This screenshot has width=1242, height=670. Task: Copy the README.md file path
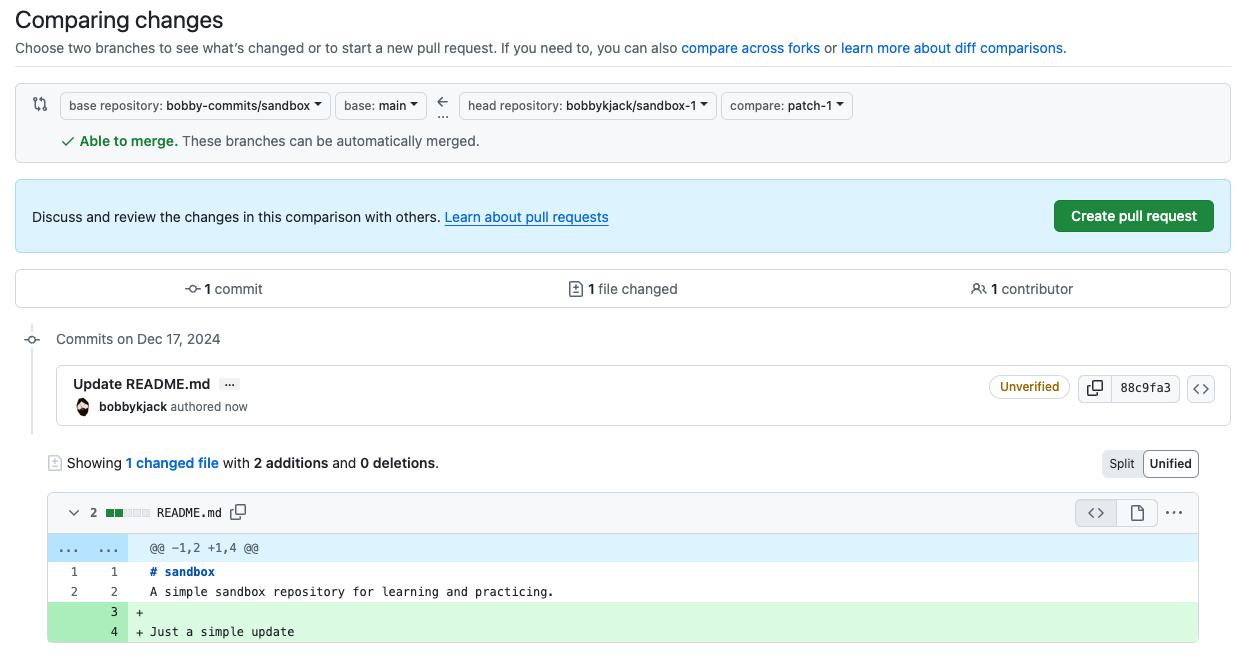point(238,512)
